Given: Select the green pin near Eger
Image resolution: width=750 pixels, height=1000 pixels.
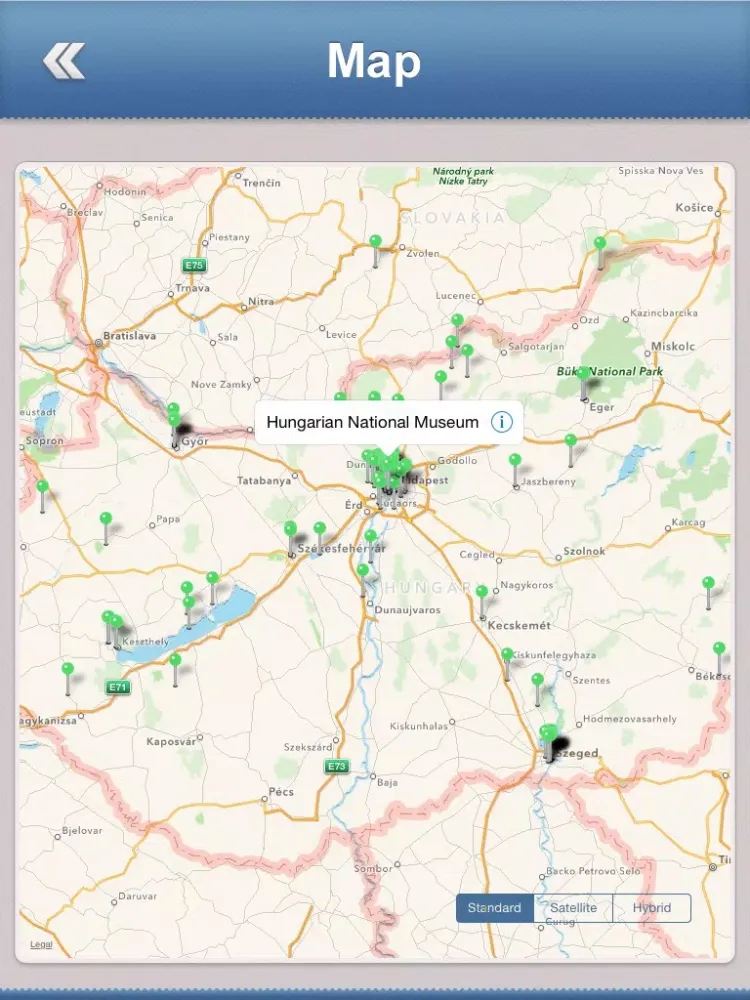Looking at the screenshot, I should tap(584, 373).
